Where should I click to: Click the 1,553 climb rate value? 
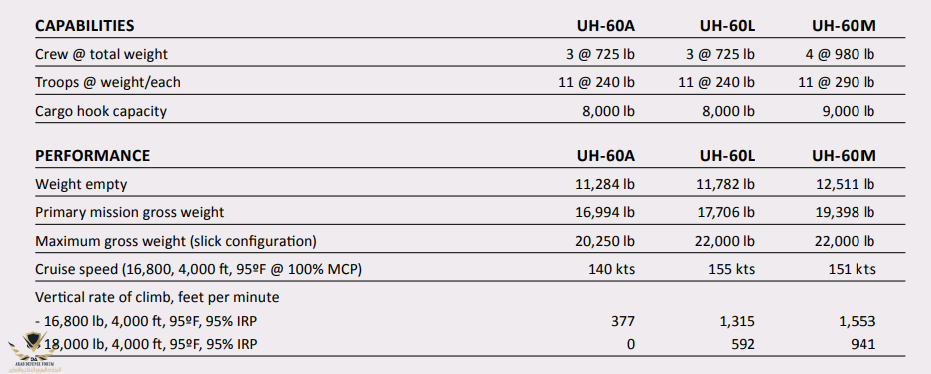pos(857,322)
